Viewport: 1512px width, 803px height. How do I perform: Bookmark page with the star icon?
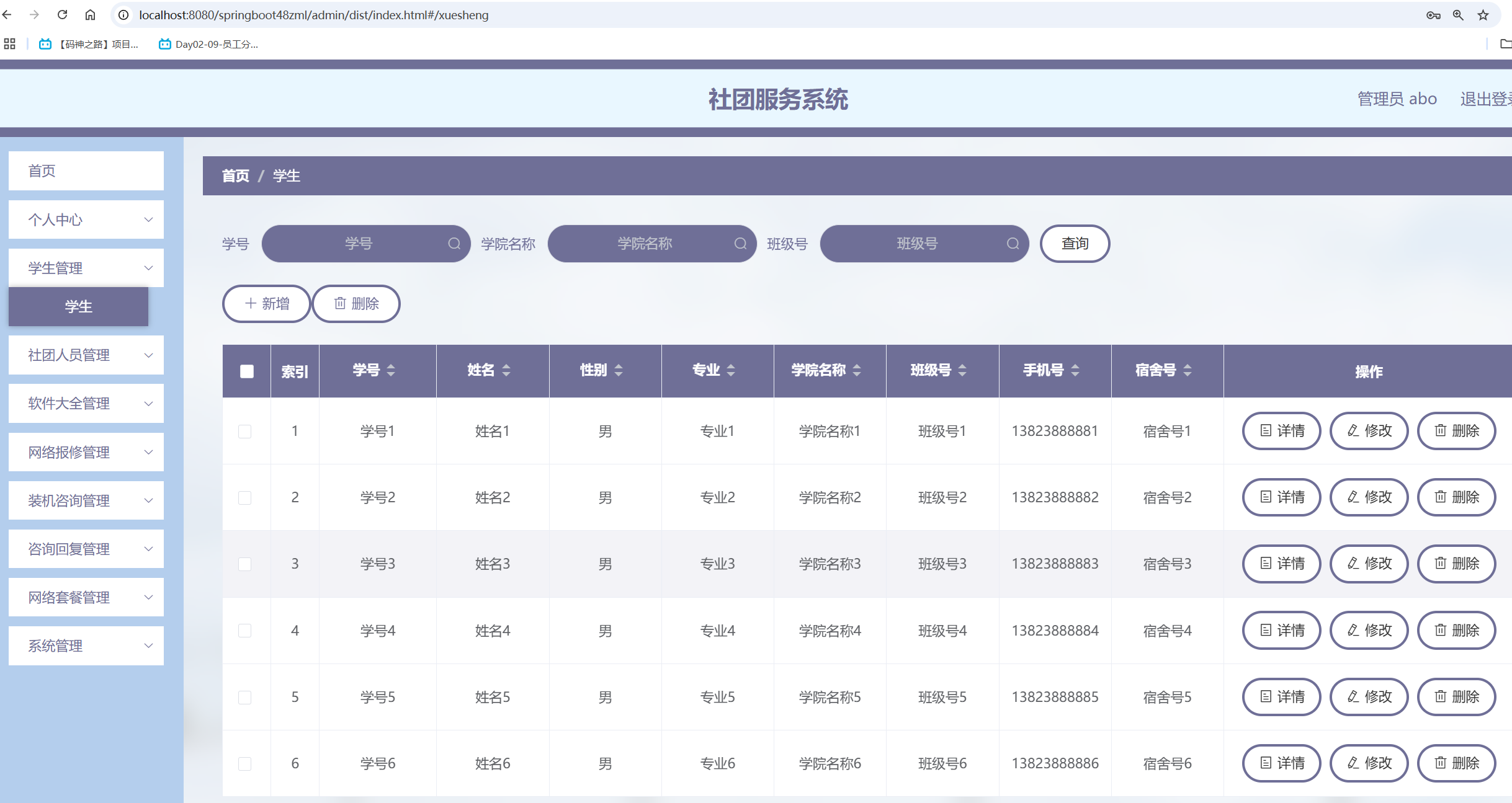1483,15
